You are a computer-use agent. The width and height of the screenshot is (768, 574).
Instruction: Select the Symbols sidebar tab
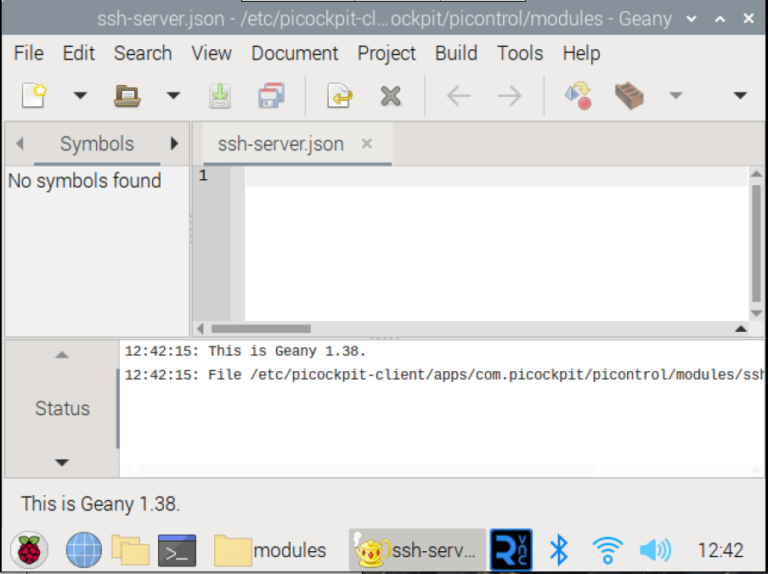point(97,144)
